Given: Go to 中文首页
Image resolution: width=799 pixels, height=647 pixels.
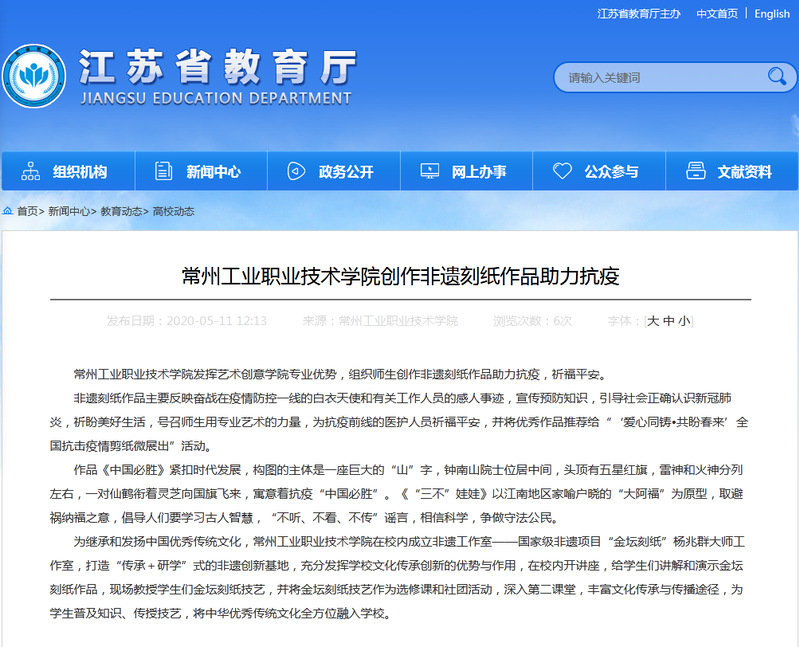Looking at the screenshot, I should tap(717, 14).
